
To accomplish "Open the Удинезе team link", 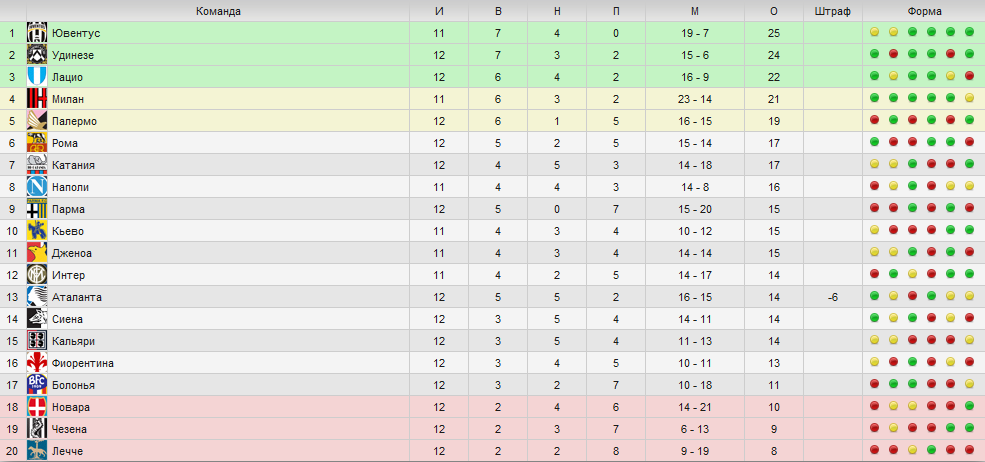I will (x=75, y=55).
